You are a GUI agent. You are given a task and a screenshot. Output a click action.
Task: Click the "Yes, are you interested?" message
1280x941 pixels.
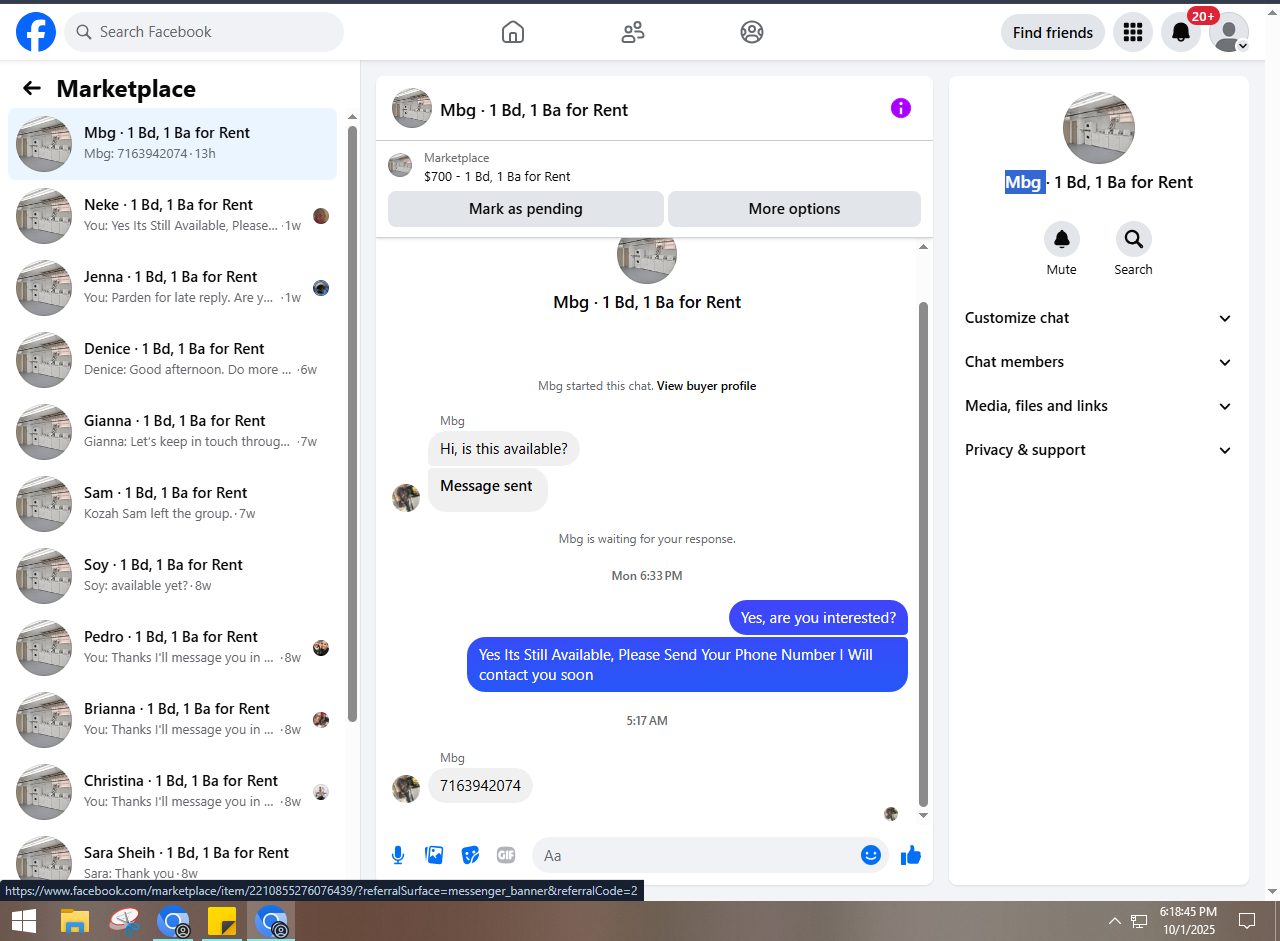818,618
